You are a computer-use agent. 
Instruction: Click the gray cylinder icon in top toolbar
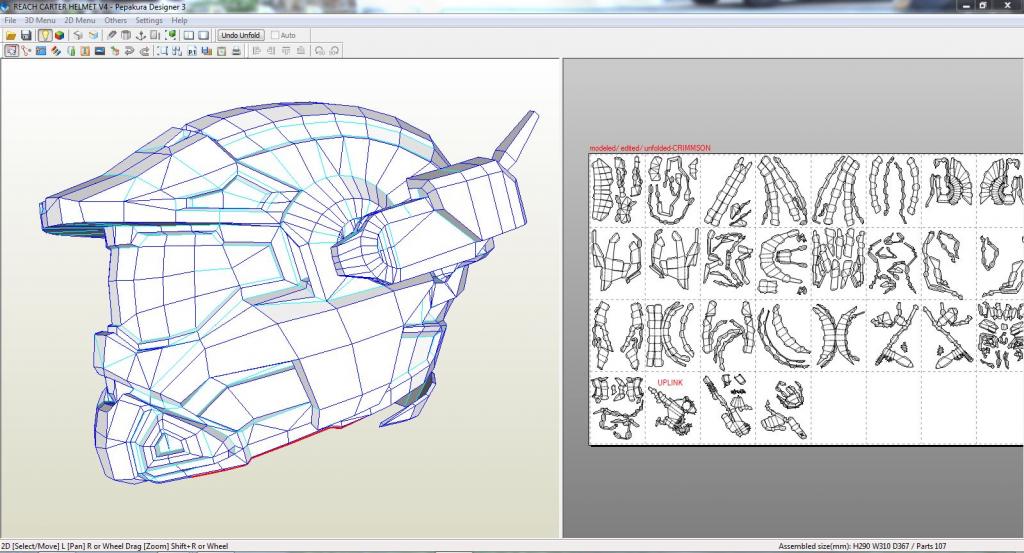[x=126, y=35]
